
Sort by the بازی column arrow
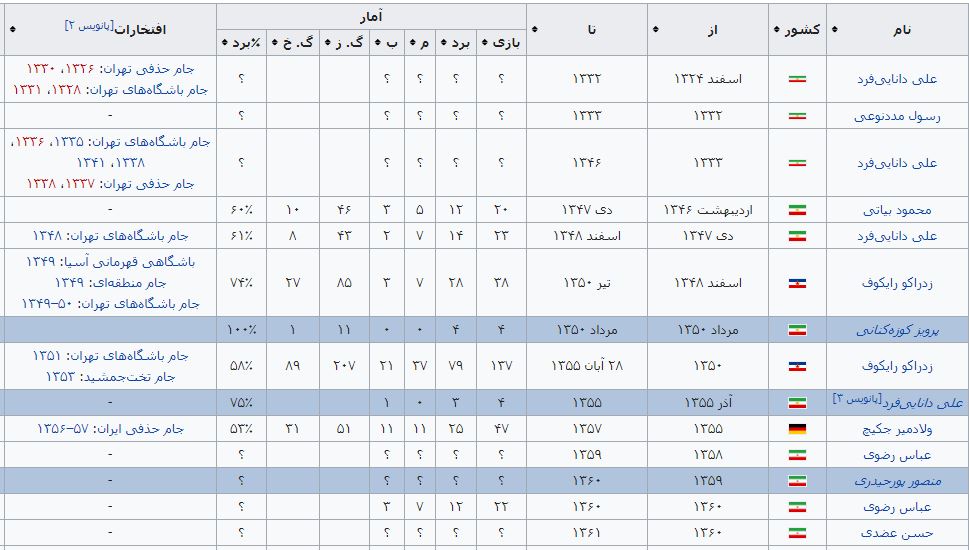click(x=485, y=42)
